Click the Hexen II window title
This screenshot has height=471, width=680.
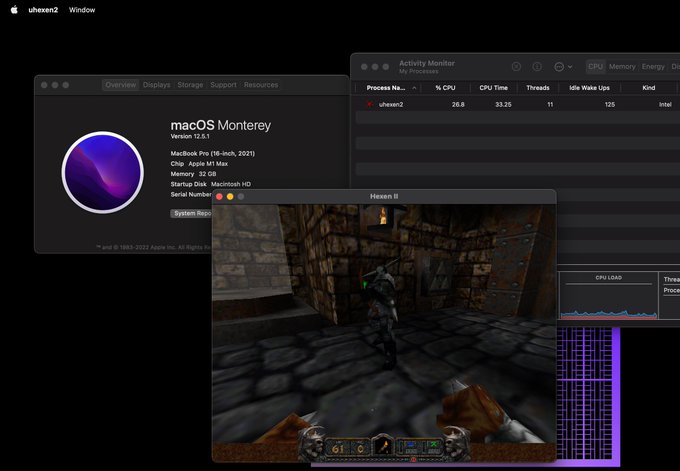pyautogui.click(x=384, y=196)
